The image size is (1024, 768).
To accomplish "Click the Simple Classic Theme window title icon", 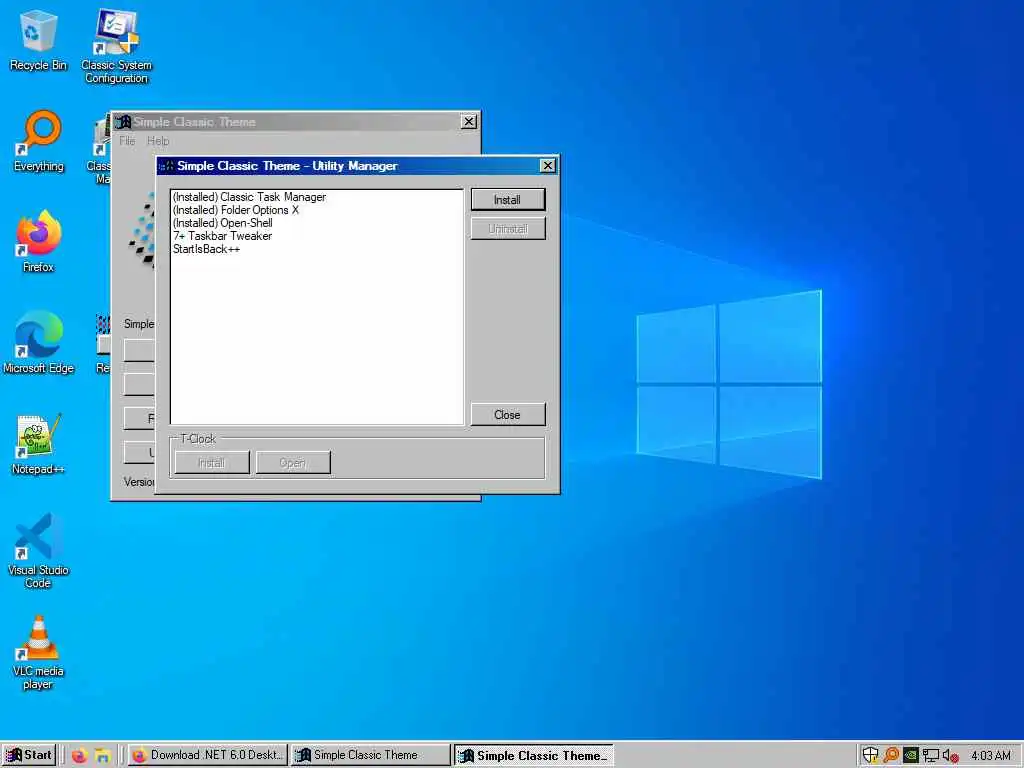I will click(123, 121).
